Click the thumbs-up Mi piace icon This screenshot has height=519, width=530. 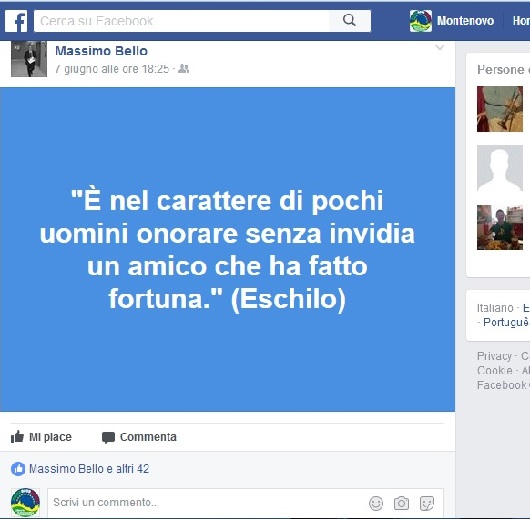[x=17, y=437]
